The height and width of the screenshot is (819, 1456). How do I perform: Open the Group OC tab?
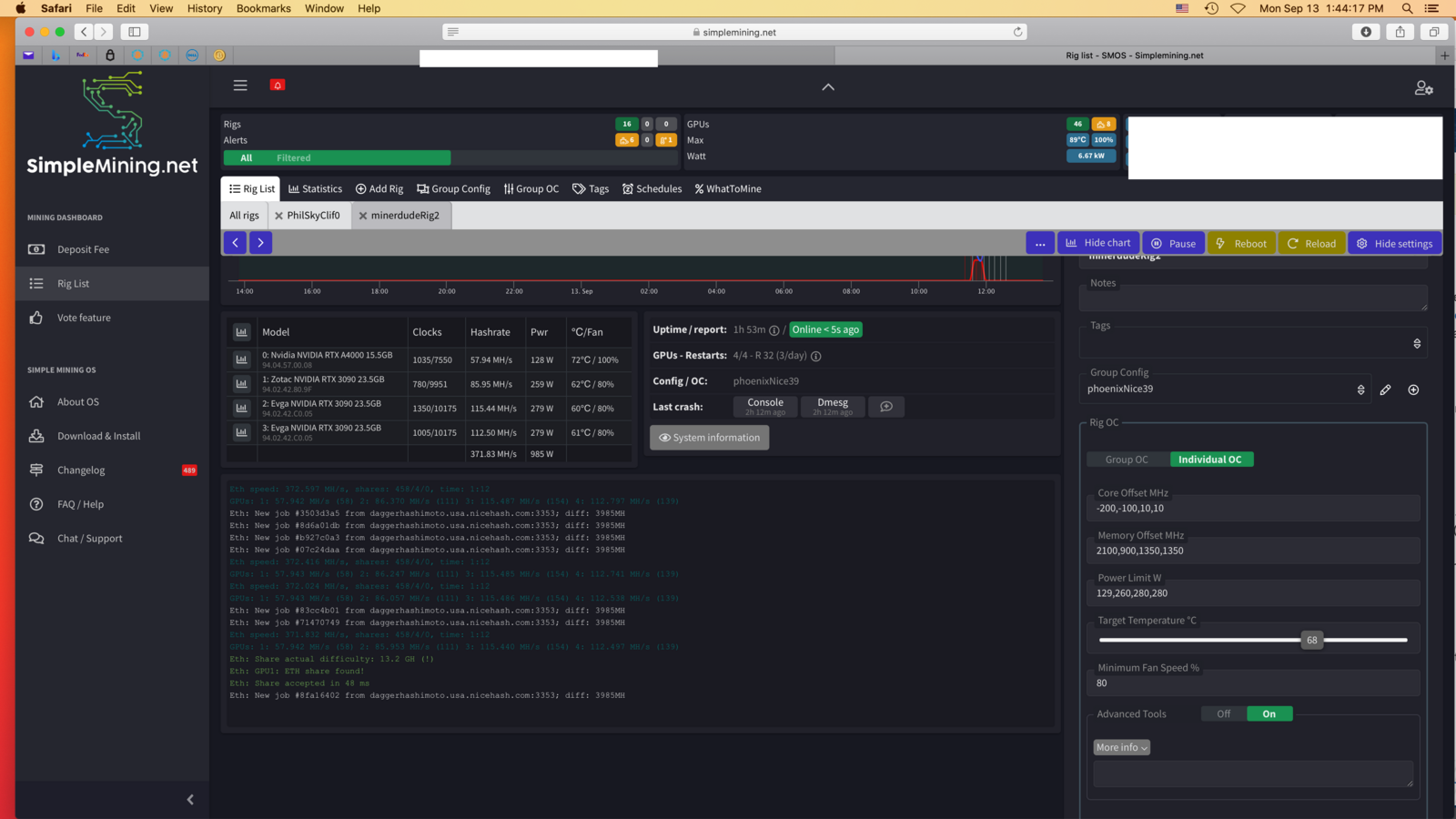[531, 189]
